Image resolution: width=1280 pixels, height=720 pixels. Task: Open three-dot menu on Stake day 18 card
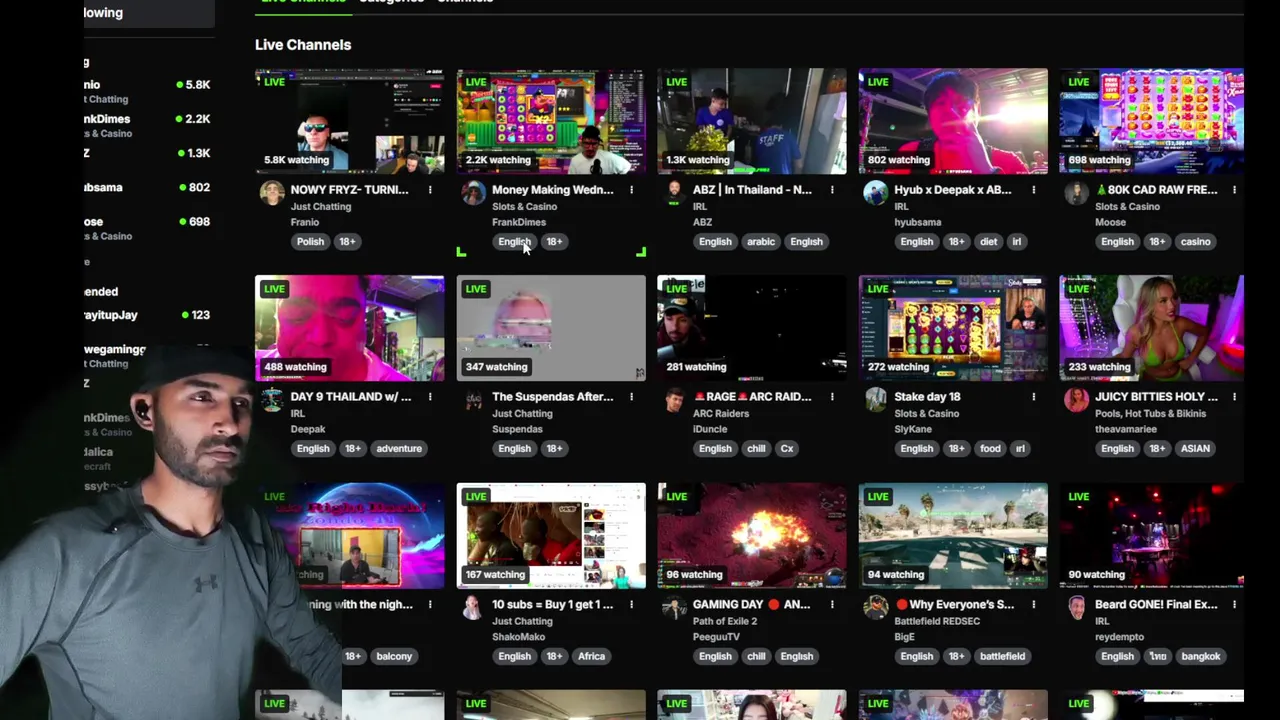[1033, 397]
